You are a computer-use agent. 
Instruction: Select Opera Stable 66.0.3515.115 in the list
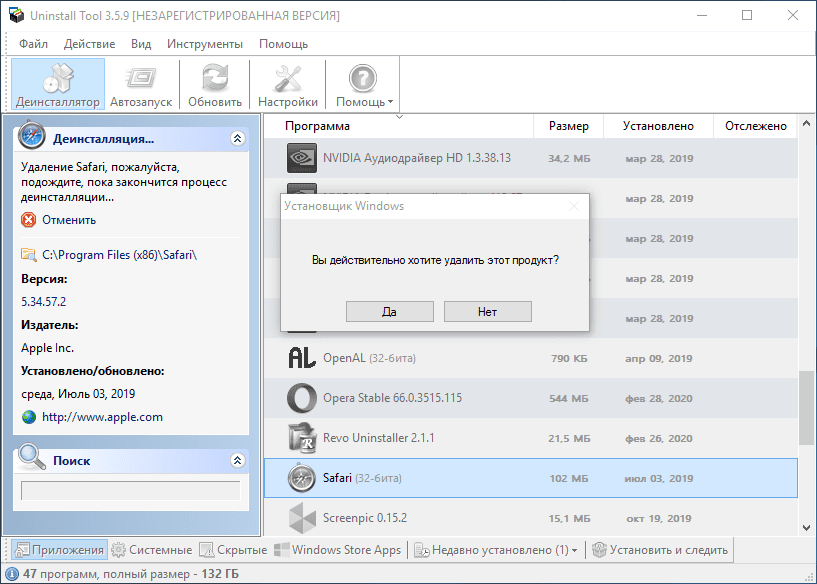pos(531,398)
